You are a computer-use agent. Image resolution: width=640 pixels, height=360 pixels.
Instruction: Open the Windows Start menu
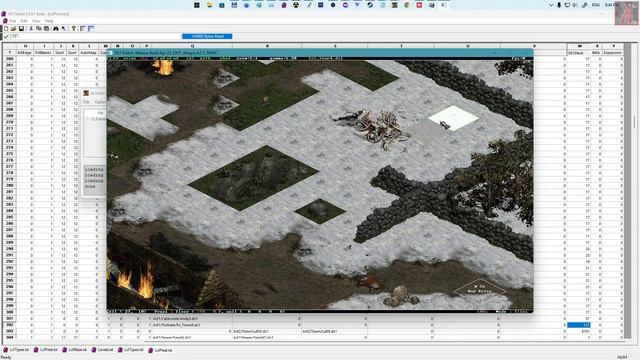click(197, 5)
